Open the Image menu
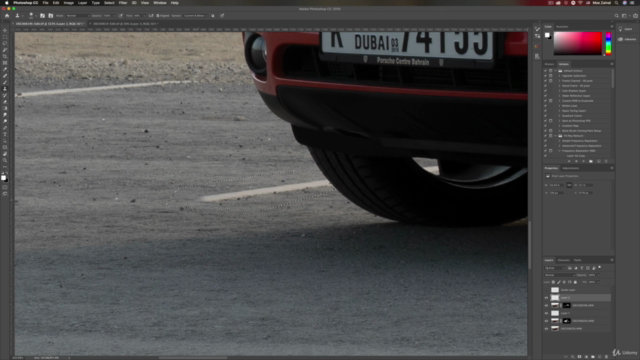Image resolution: width=640 pixels, height=360 pixels. point(69,3)
